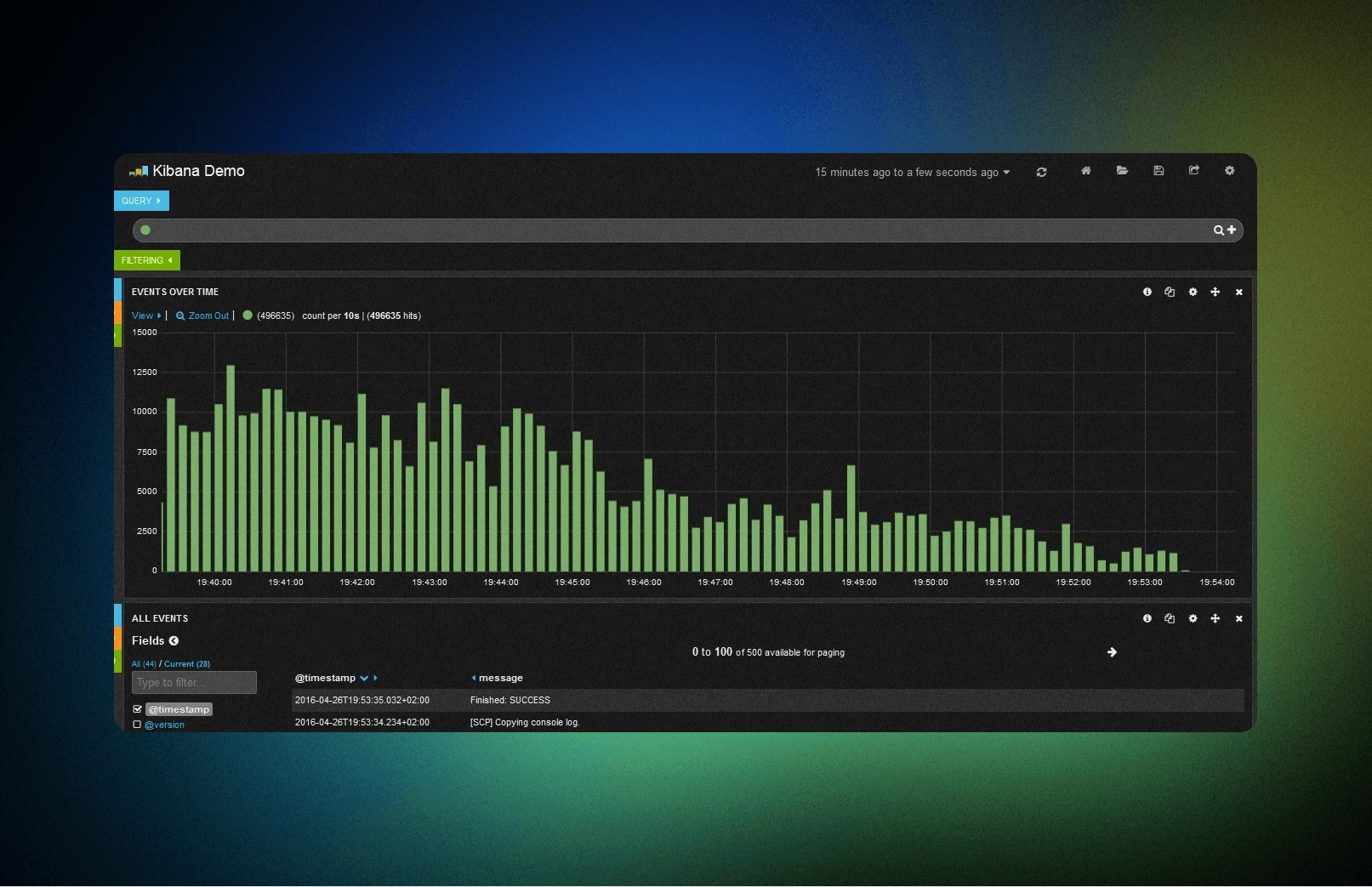Uncheck the @timestamp field checkbox
Image resolution: width=1372 pixels, height=887 pixels.
coord(137,709)
